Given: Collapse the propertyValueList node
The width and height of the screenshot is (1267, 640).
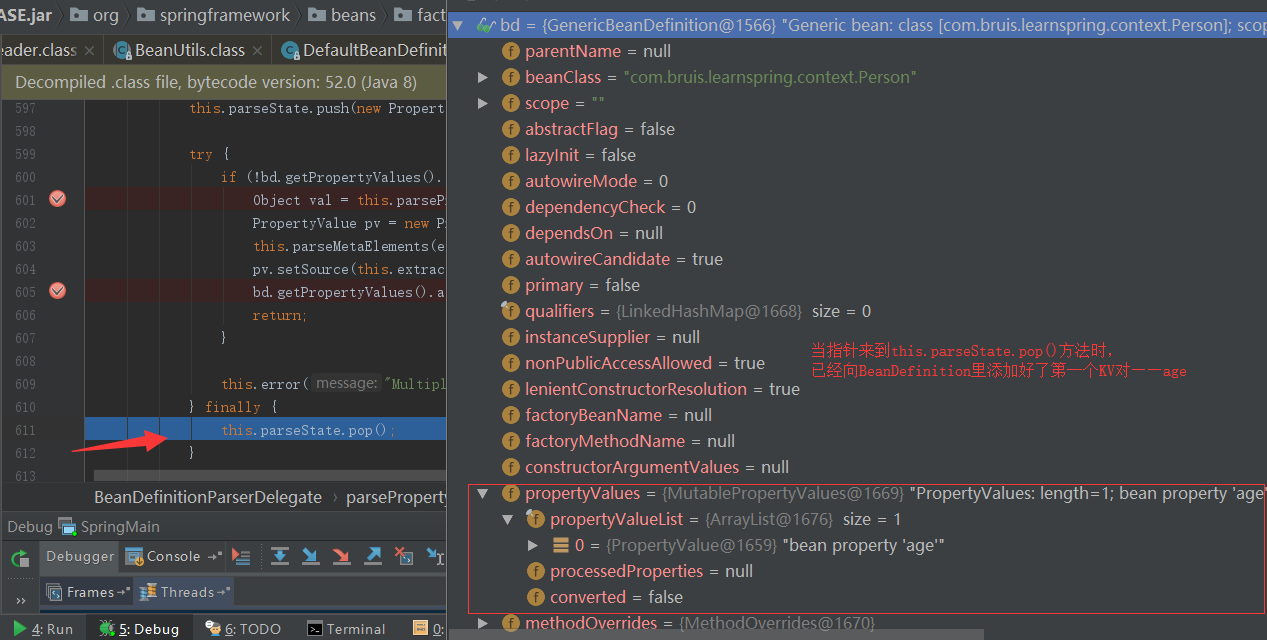Looking at the screenshot, I should pos(508,519).
